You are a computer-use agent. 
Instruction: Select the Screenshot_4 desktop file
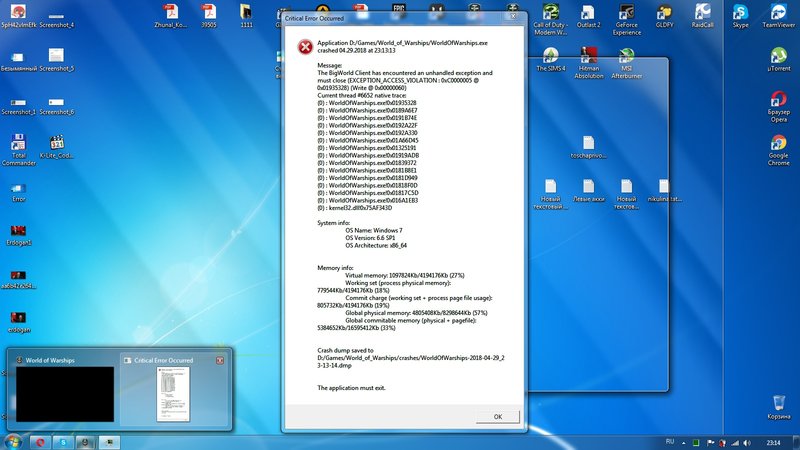(57, 19)
